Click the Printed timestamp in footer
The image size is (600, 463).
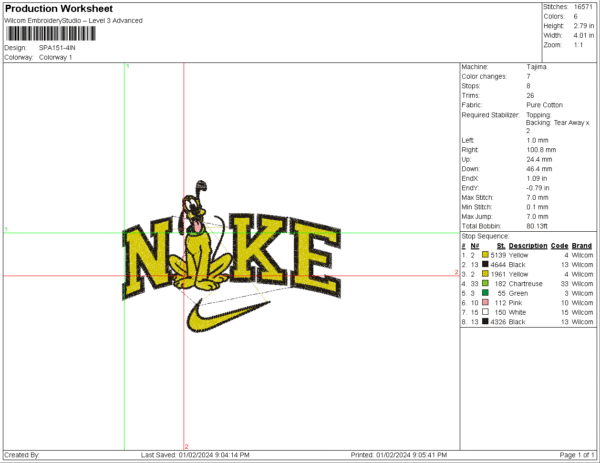(x=399, y=455)
